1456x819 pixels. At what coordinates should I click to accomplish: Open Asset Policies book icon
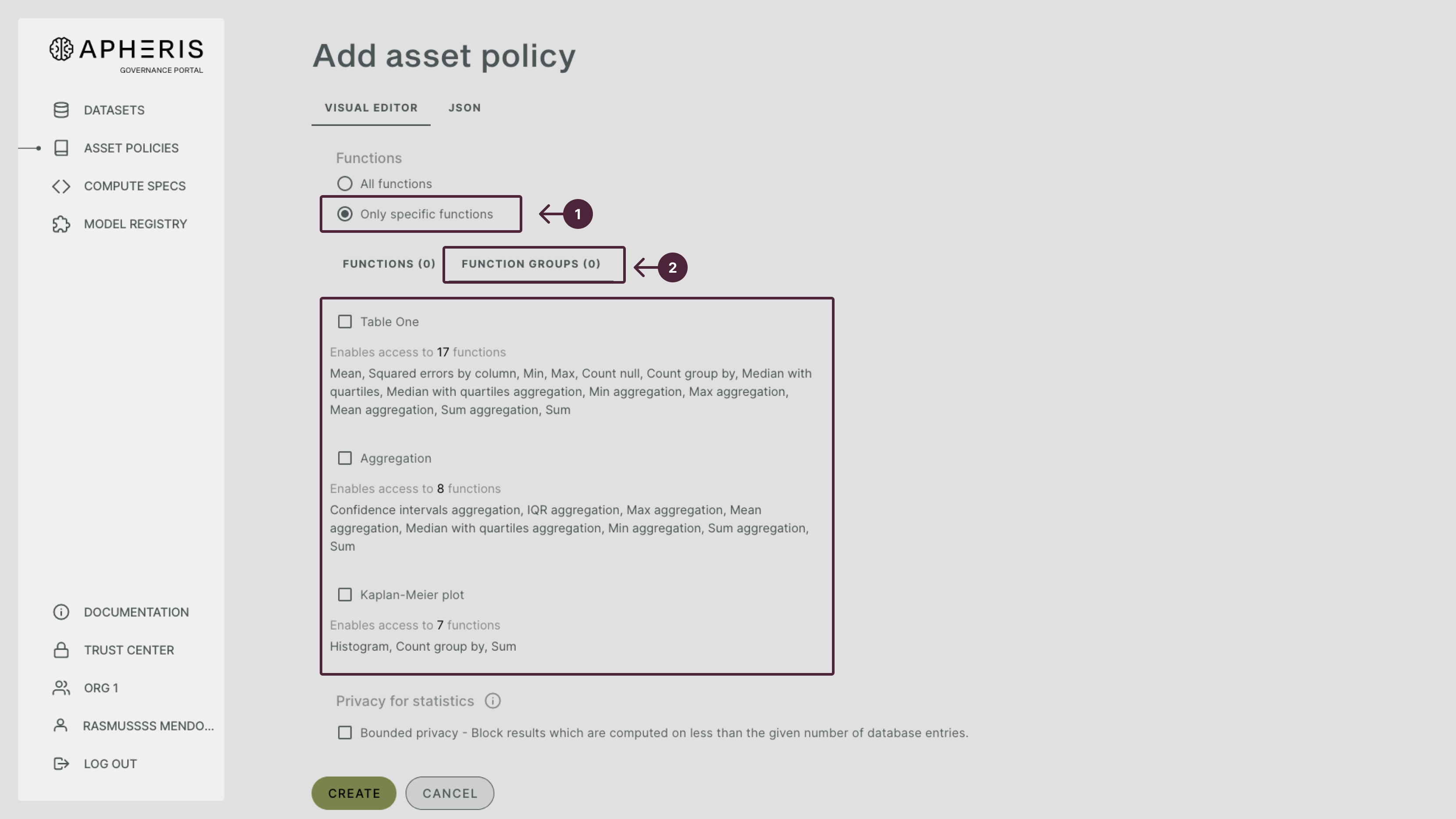(61, 148)
